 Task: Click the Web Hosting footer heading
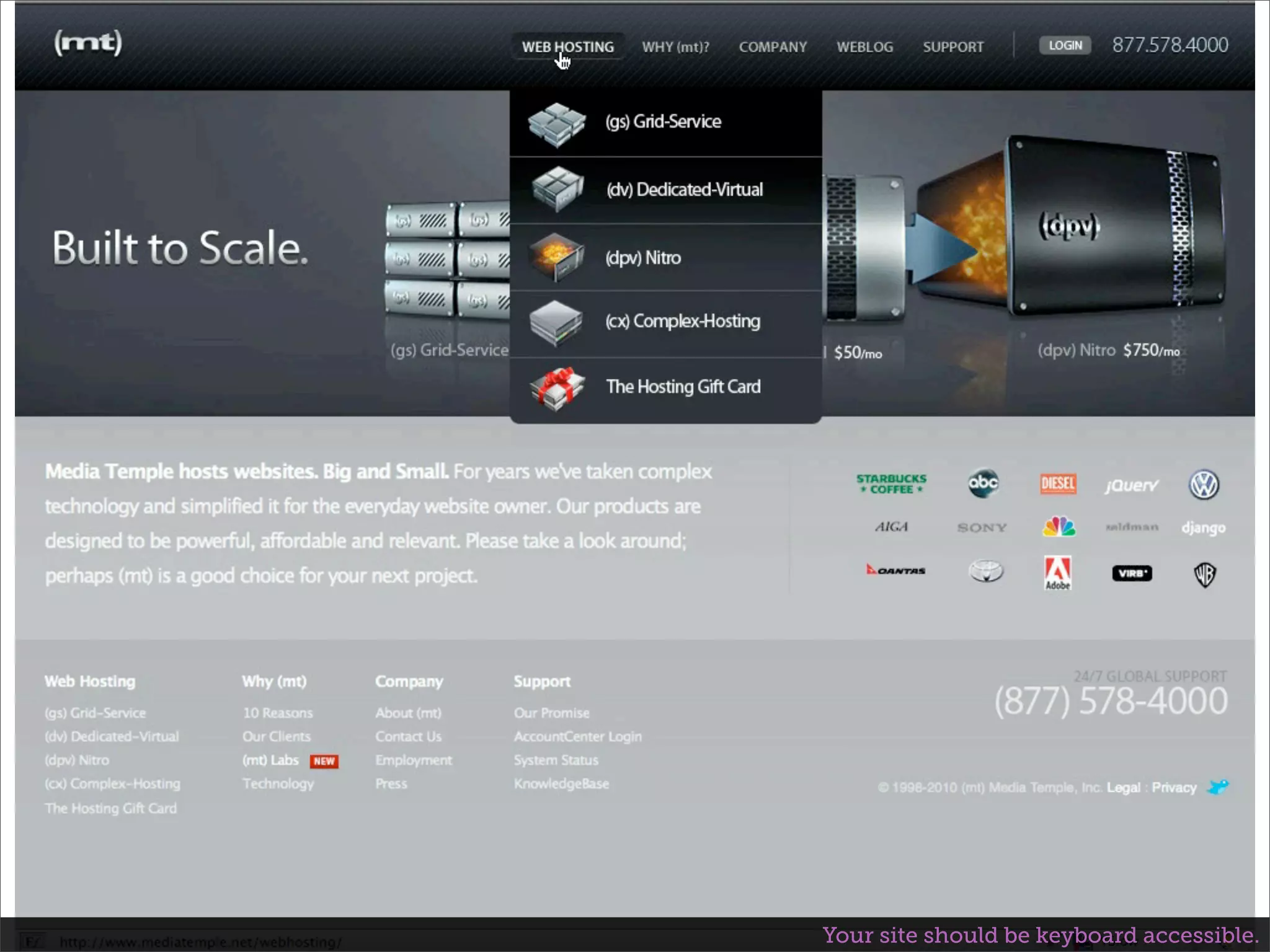[x=90, y=682]
